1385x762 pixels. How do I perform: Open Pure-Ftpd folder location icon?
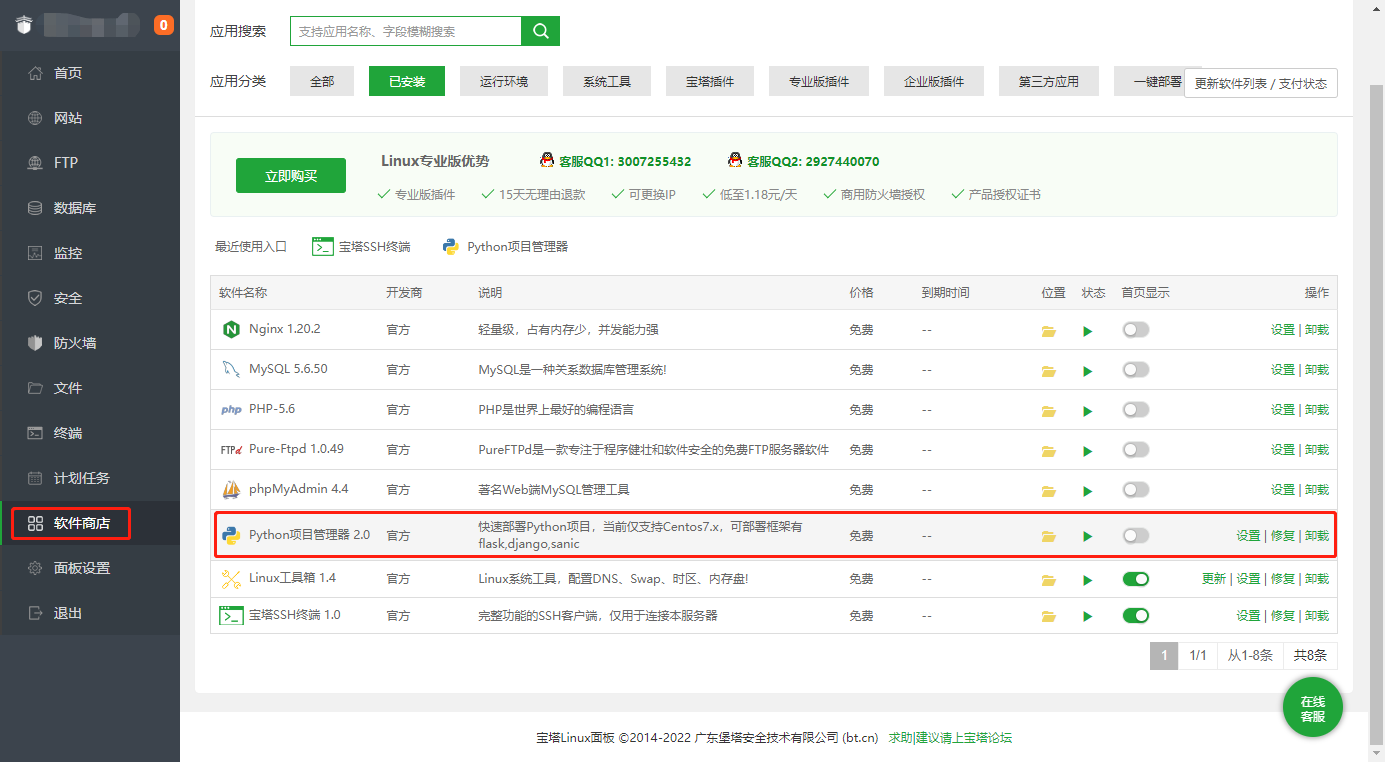(x=1048, y=451)
